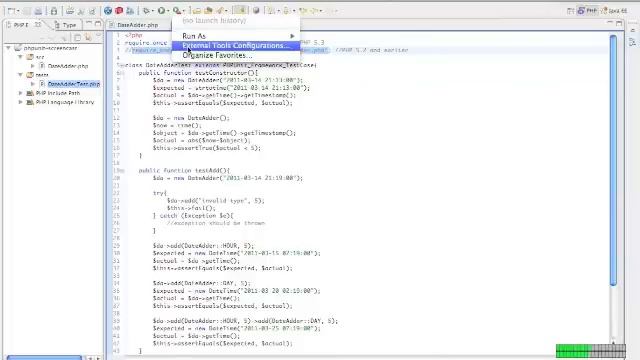Click the Debug toolbar icon
This screenshot has height=360, width=640.
(x=146, y=11)
